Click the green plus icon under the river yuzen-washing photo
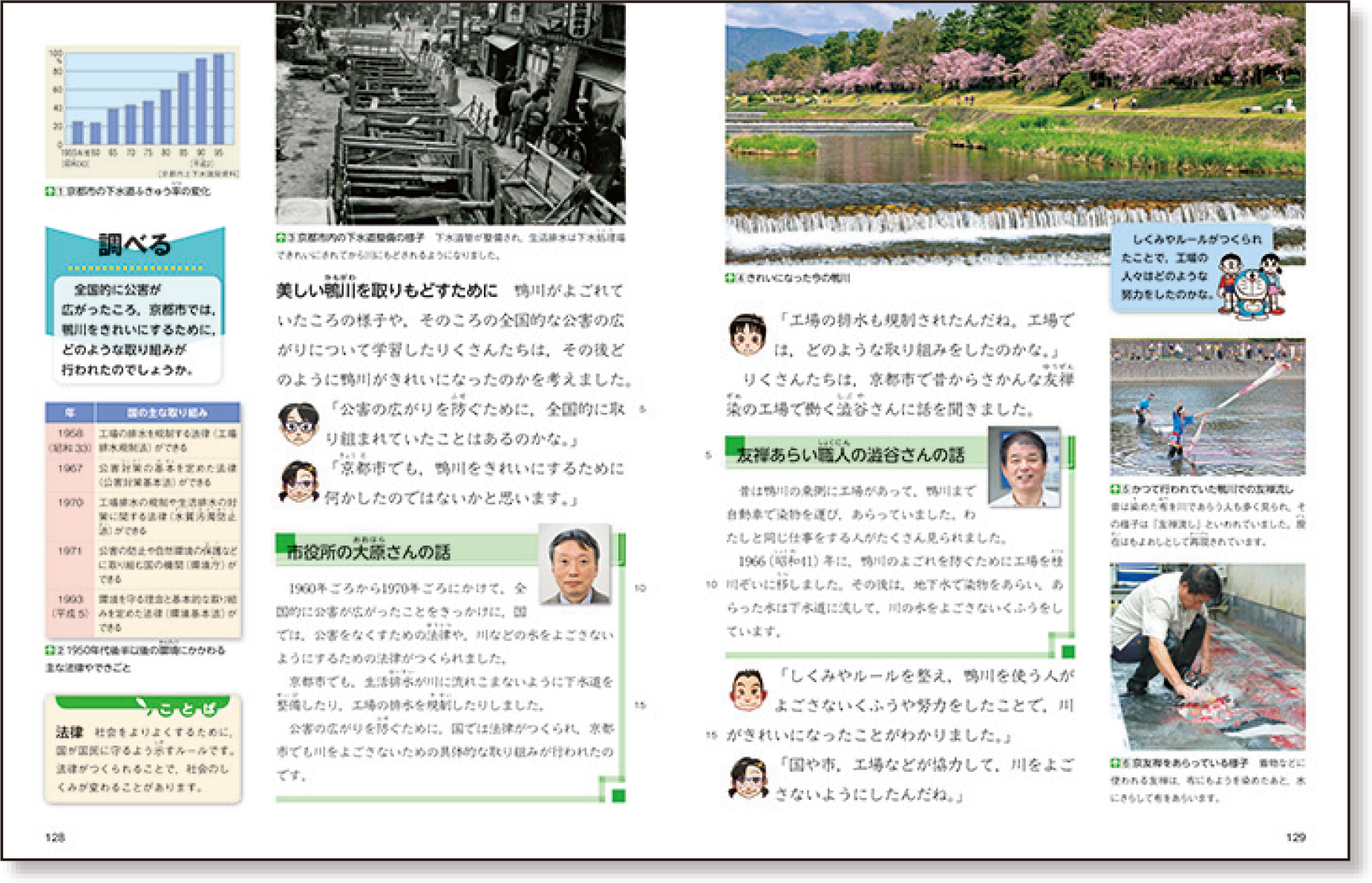 (1115, 490)
